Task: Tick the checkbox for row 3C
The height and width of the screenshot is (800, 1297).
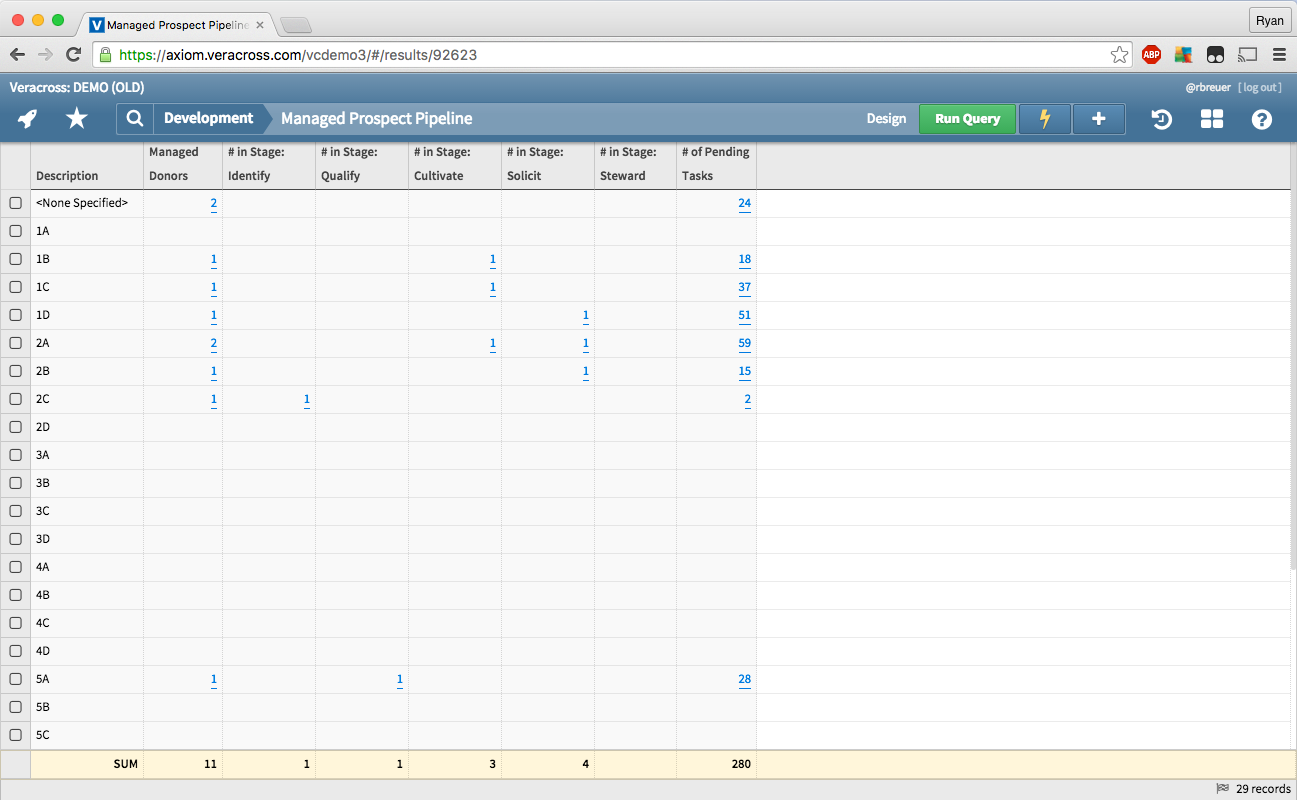Action: coord(15,511)
